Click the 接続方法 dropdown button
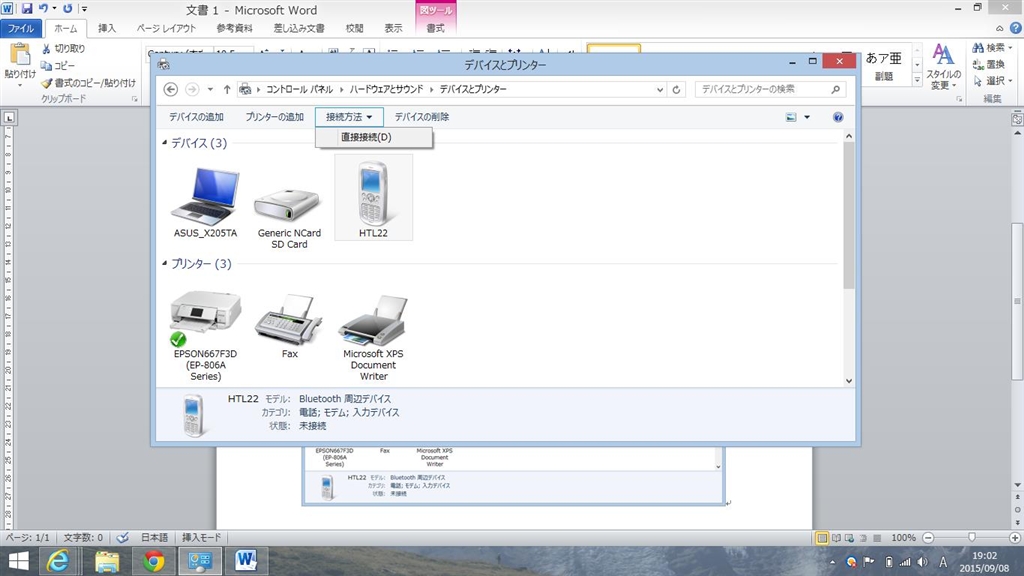Image resolution: width=1024 pixels, height=576 pixels. (349, 117)
